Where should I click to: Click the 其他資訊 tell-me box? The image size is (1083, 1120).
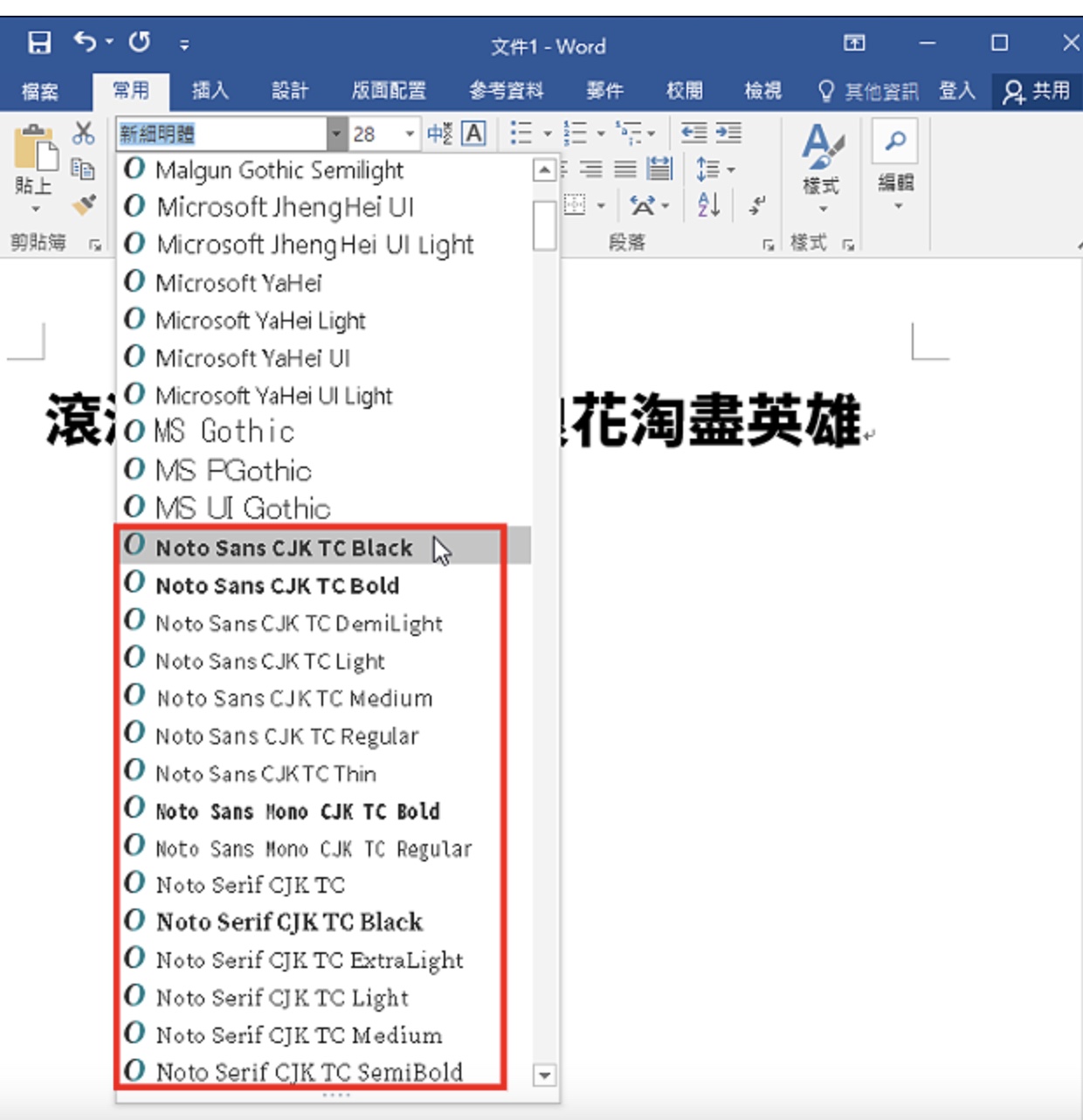pos(868,91)
